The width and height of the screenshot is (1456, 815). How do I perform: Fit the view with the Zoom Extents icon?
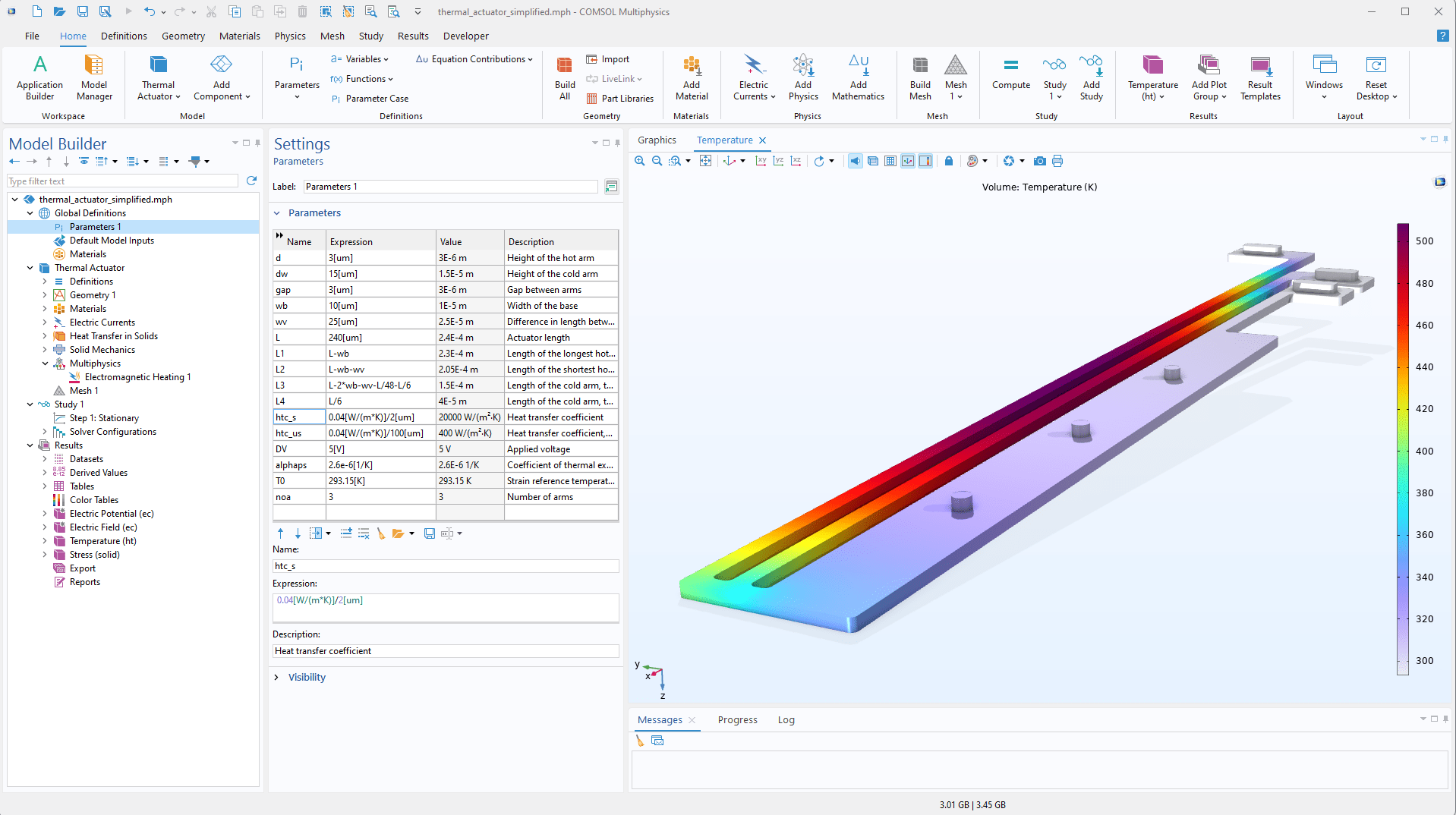[x=706, y=161]
